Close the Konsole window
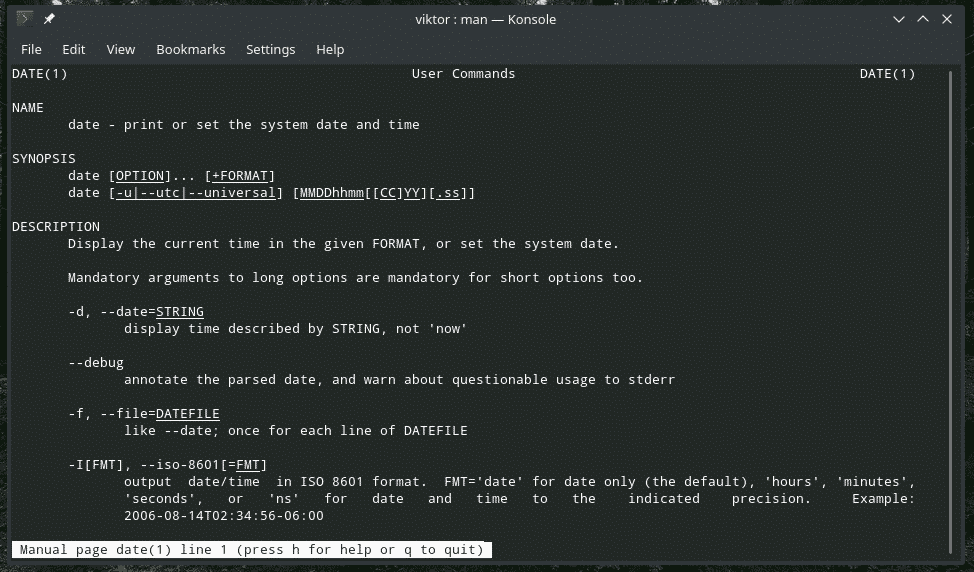This screenshot has height=572, width=974. pyautogui.click(x=949, y=19)
